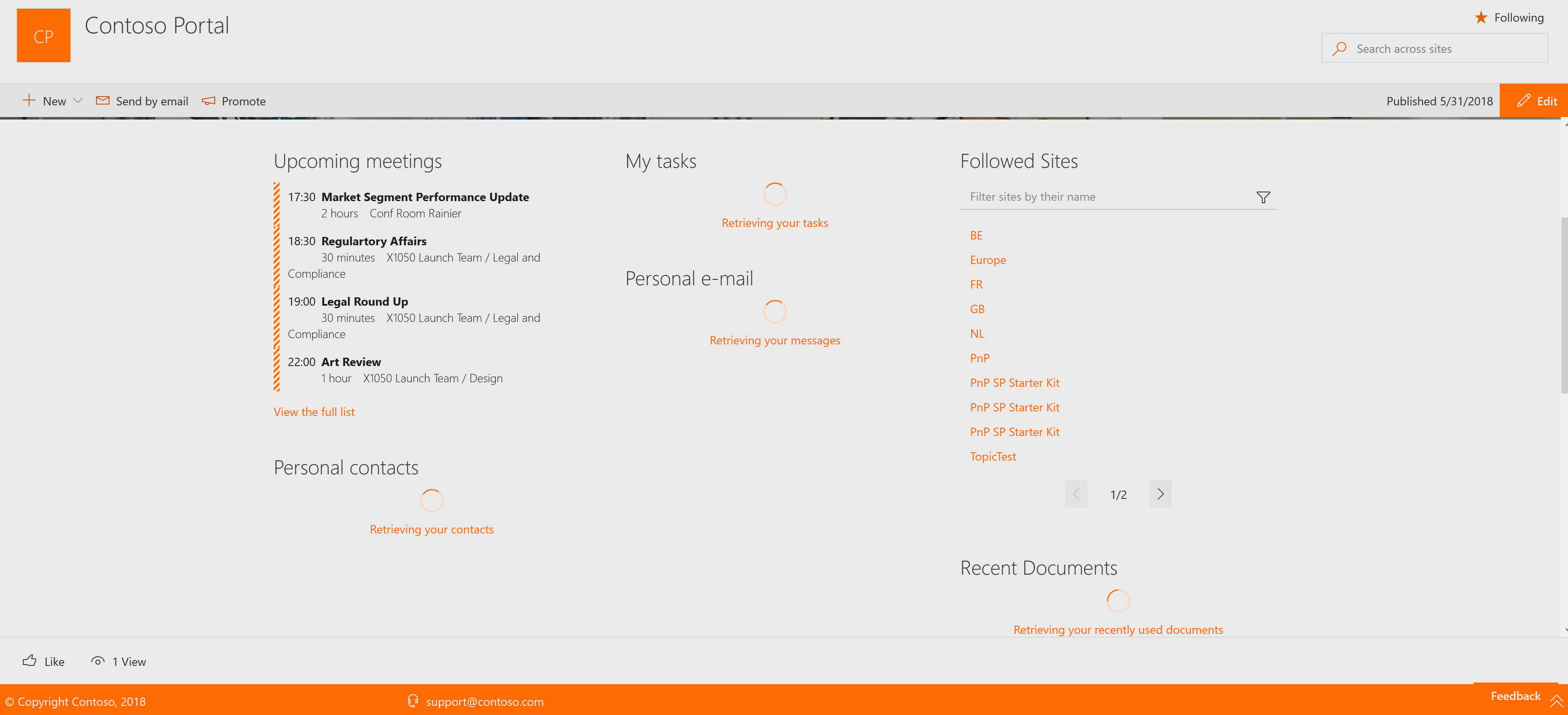
Task: Click the Retrieving your contacts spinner
Action: 432,500
